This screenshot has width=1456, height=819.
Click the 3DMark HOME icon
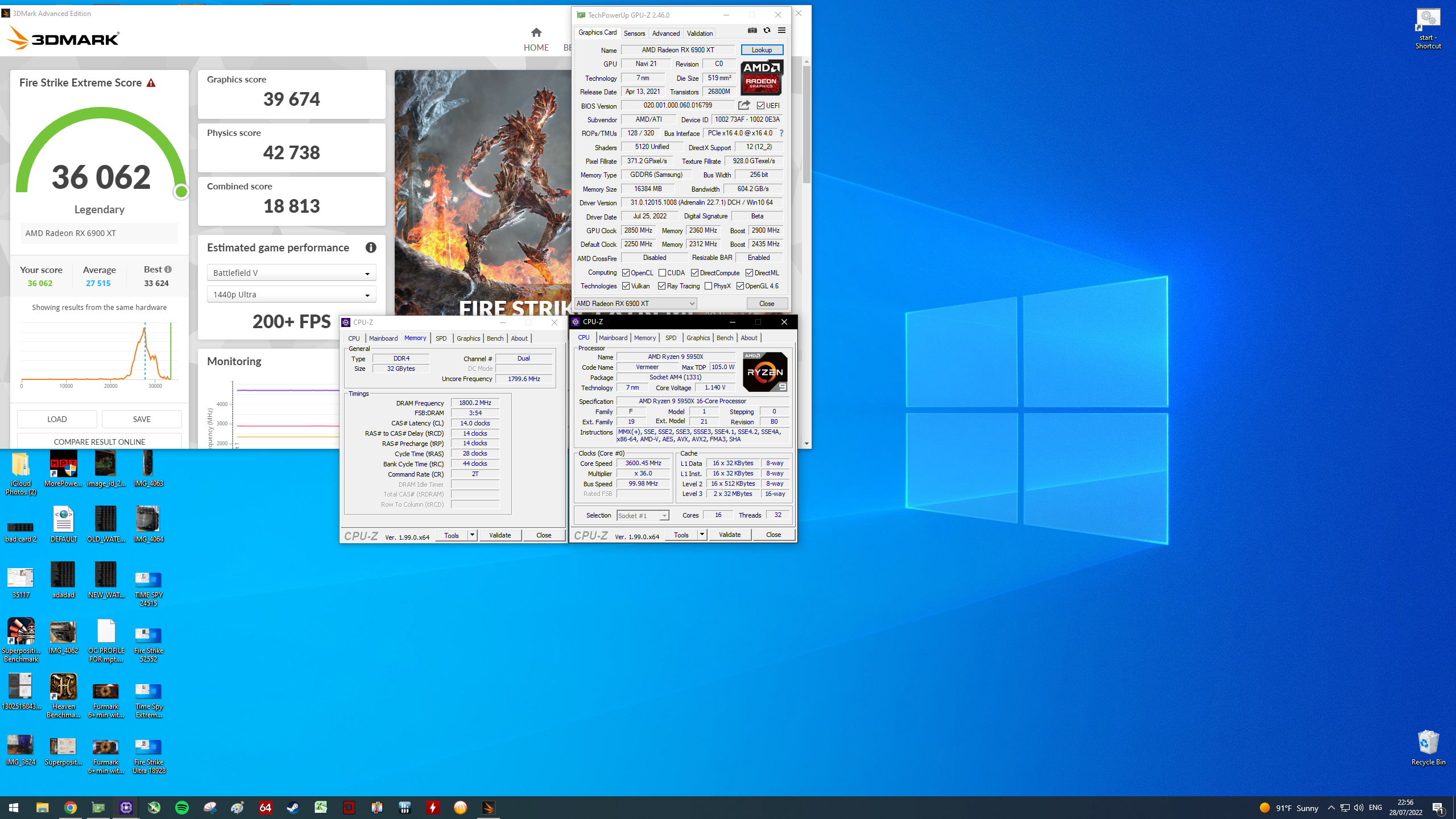coord(536,32)
